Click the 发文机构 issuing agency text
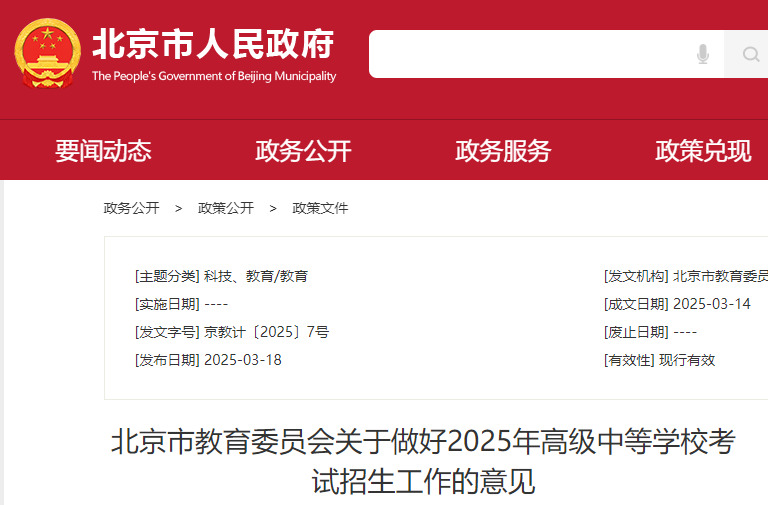 [720, 276]
